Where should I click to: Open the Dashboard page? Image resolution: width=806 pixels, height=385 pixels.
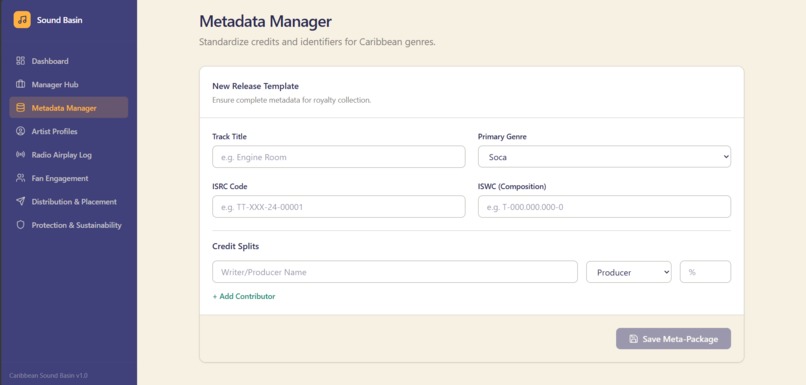(x=68, y=61)
